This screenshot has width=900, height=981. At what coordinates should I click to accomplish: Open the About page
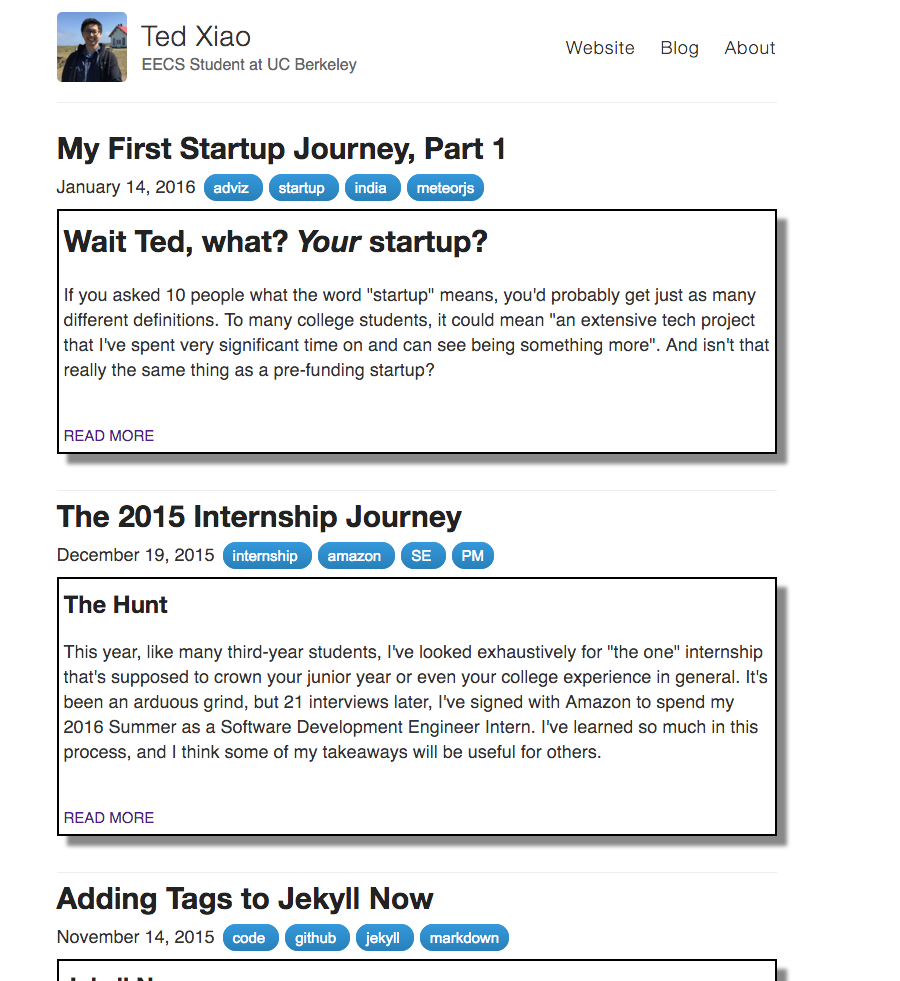point(750,48)
